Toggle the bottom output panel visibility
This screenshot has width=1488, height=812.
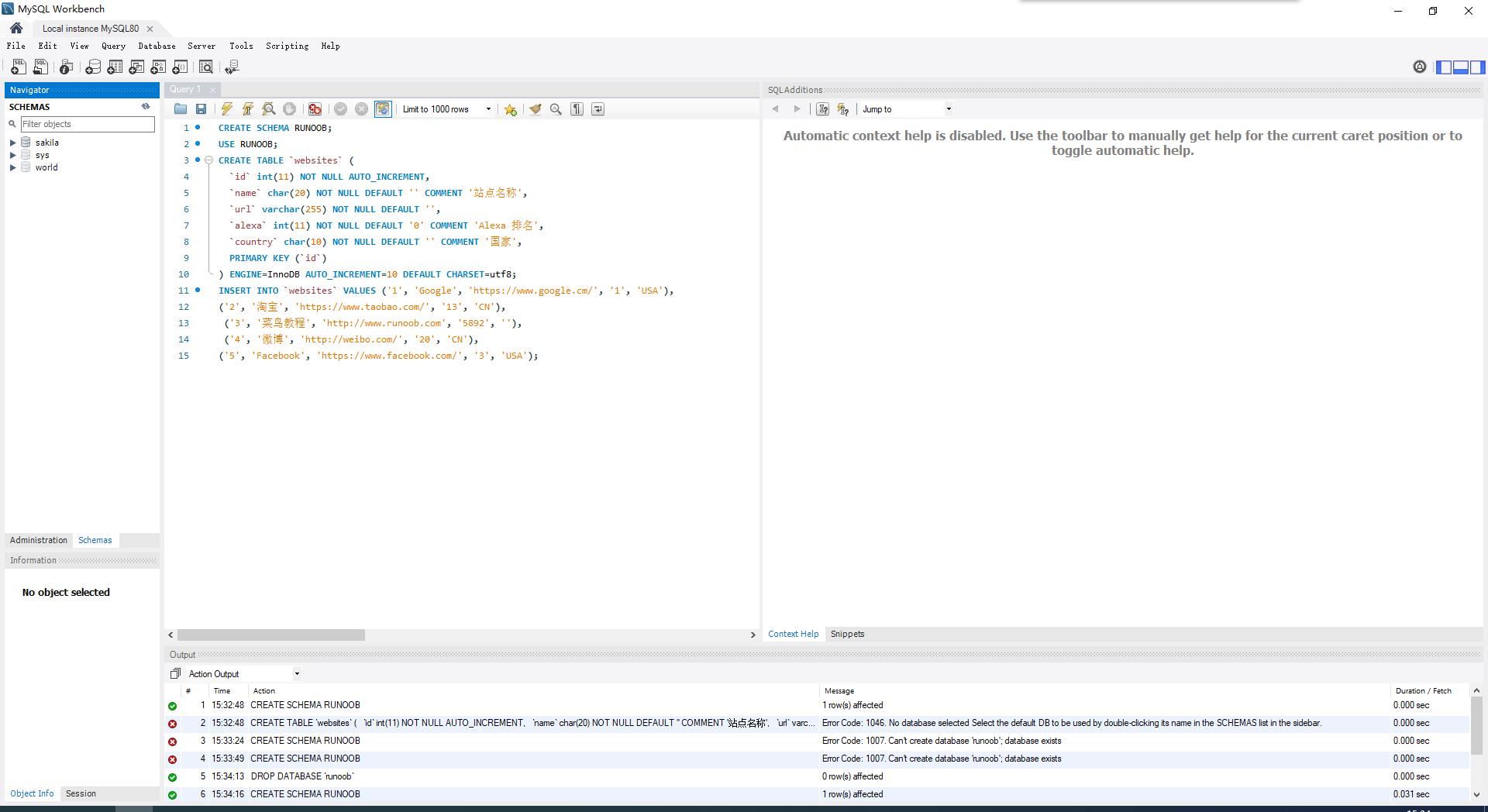coord(1461,67)
